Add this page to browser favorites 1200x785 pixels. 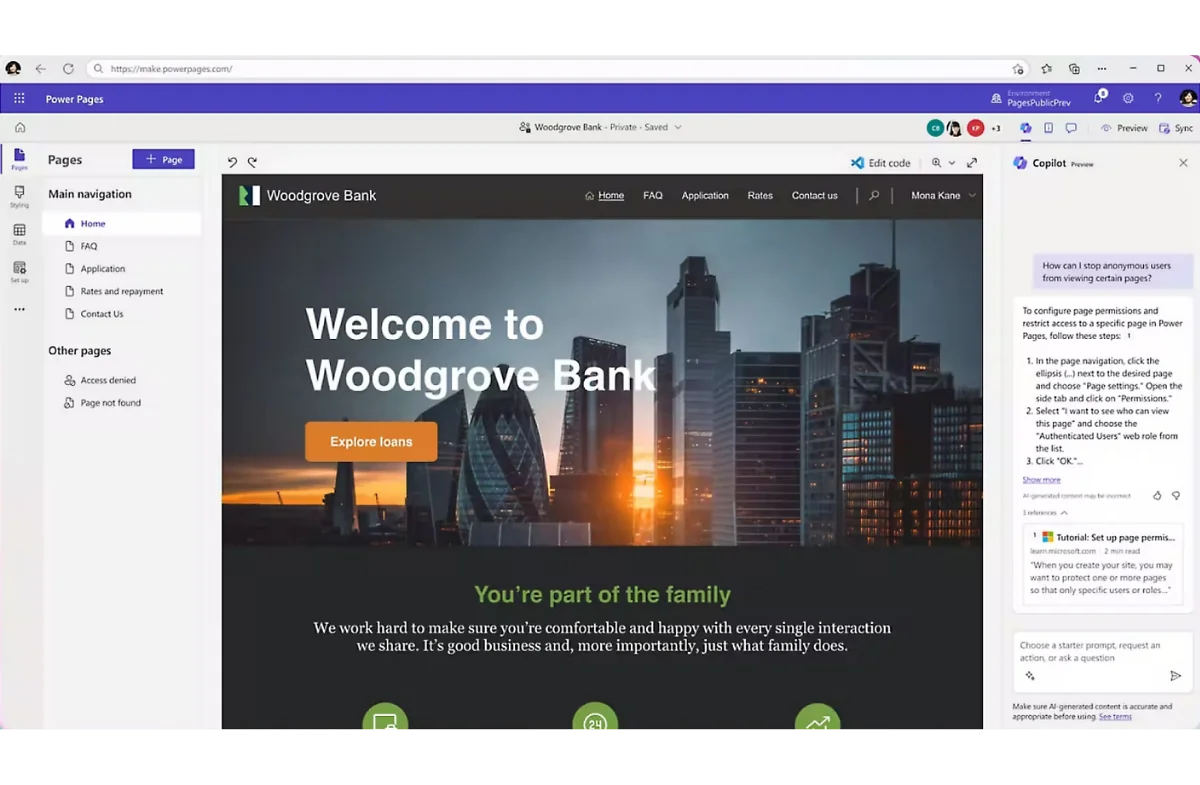pos(1018,69)
